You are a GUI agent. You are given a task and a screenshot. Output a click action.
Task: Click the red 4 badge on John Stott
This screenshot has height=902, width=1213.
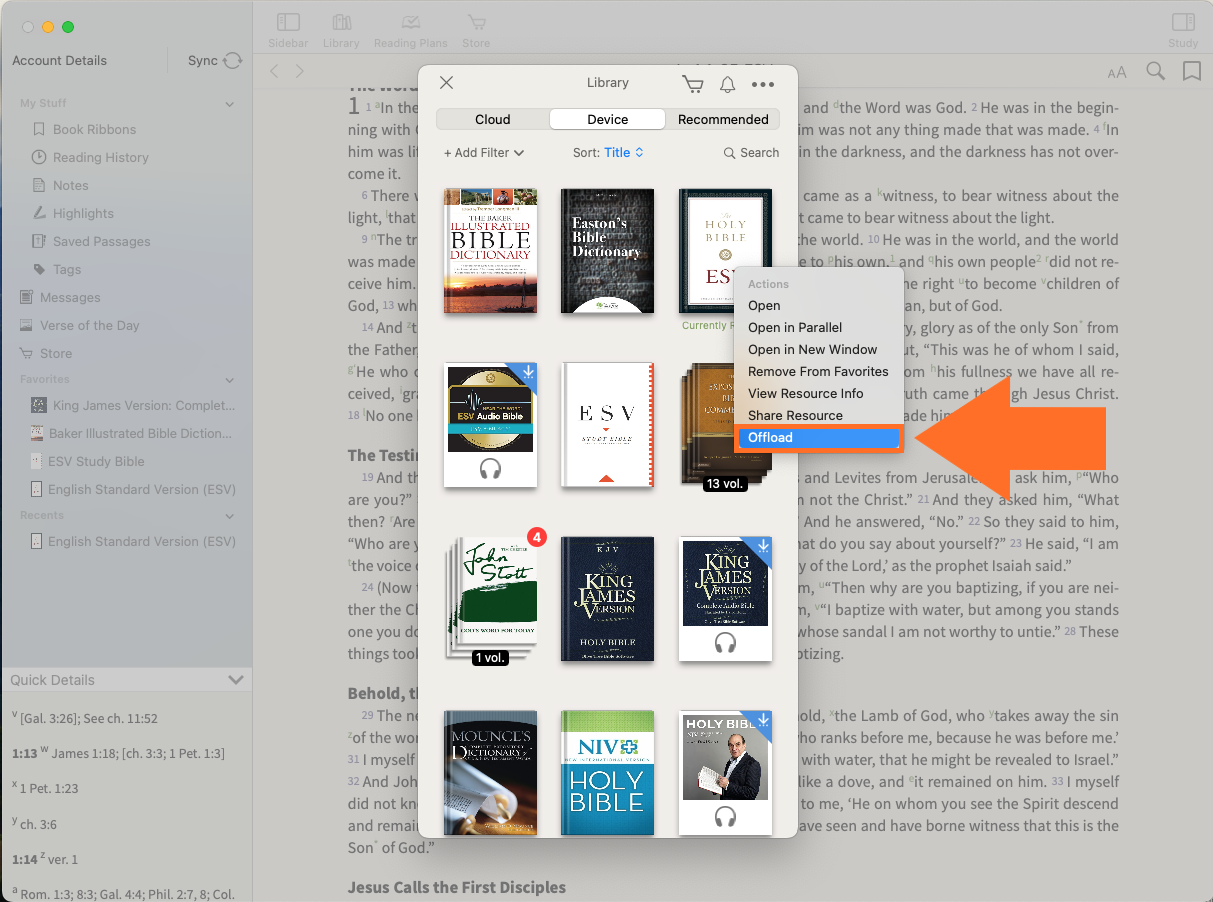pyautogui.click(x=536, y=537)
